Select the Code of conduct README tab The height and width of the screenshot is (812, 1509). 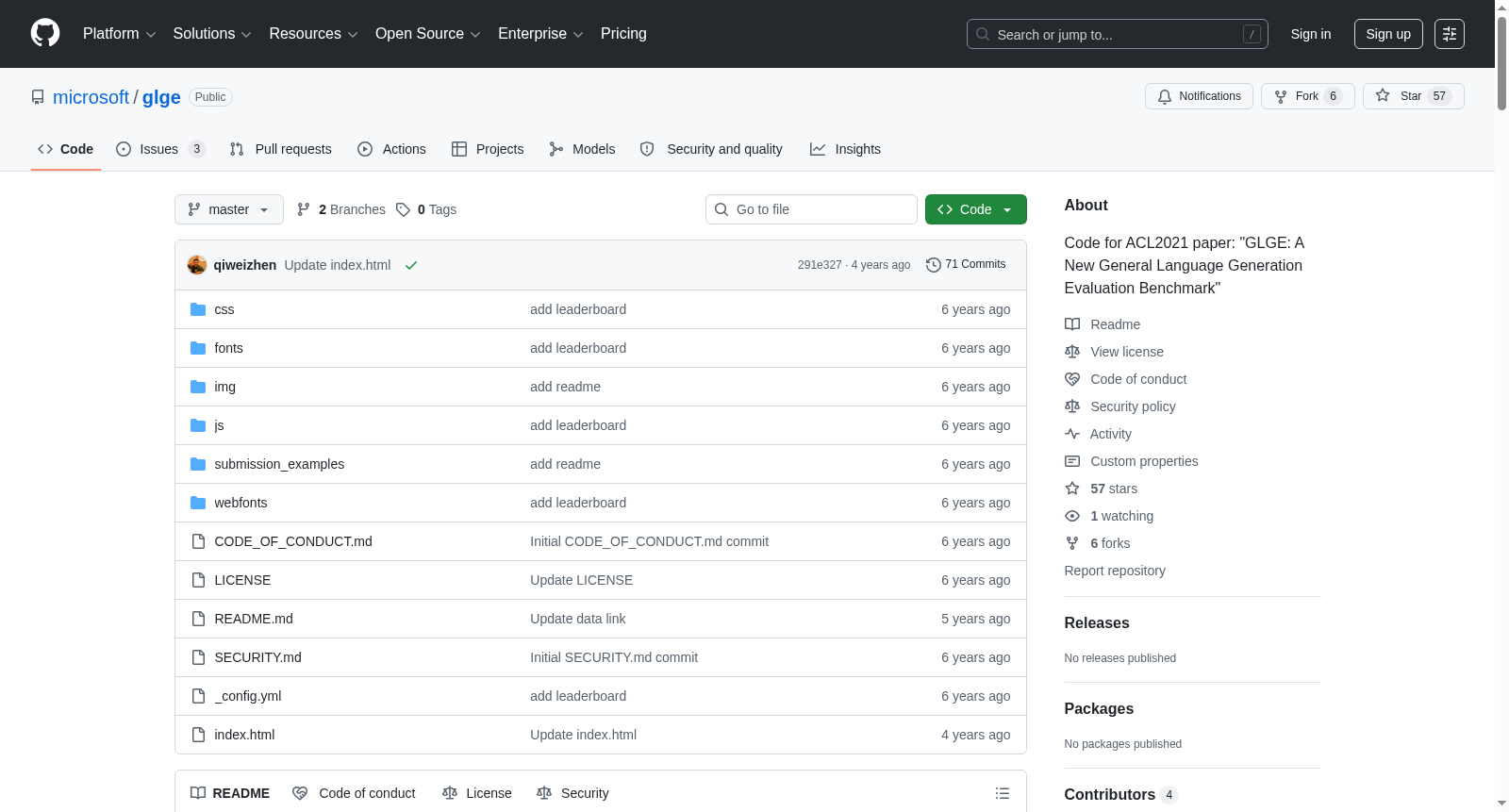[355, 793]
